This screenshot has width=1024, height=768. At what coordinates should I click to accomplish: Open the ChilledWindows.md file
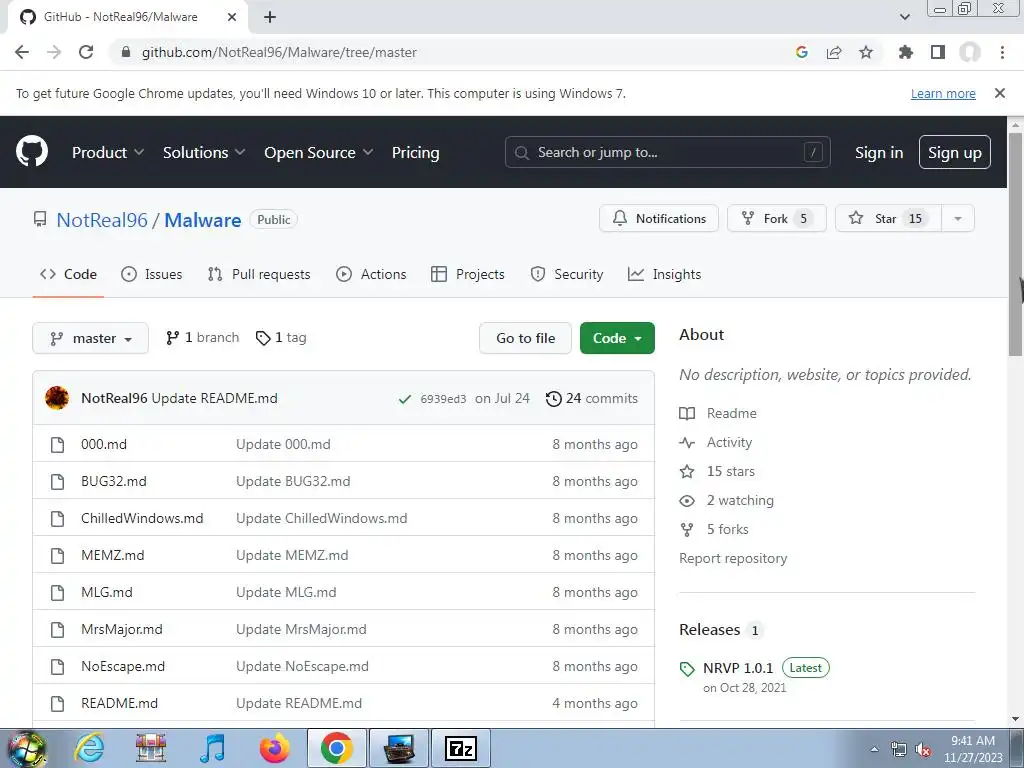(142, 519)
